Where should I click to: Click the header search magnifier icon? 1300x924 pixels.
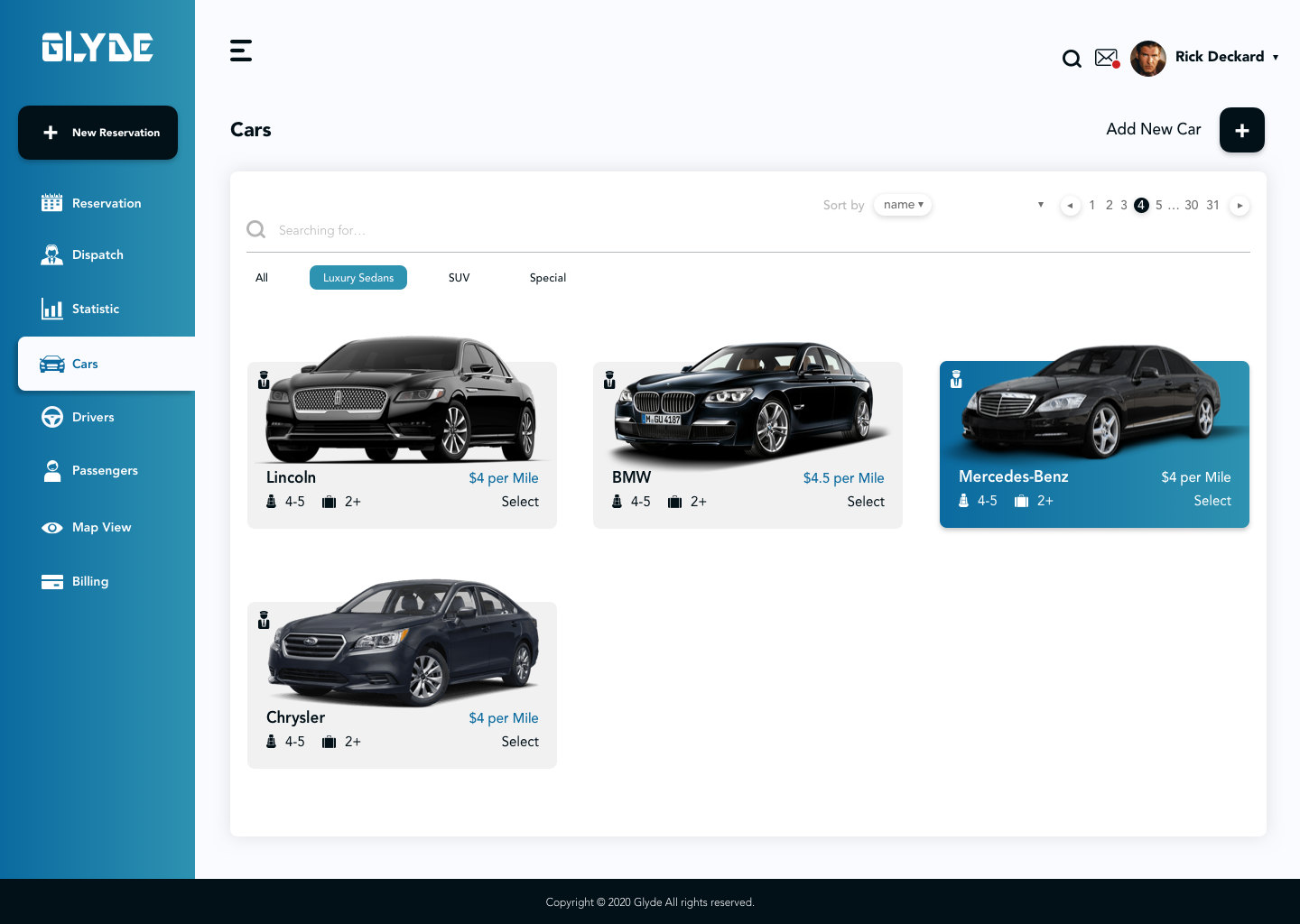click(x=1072, y=59)
